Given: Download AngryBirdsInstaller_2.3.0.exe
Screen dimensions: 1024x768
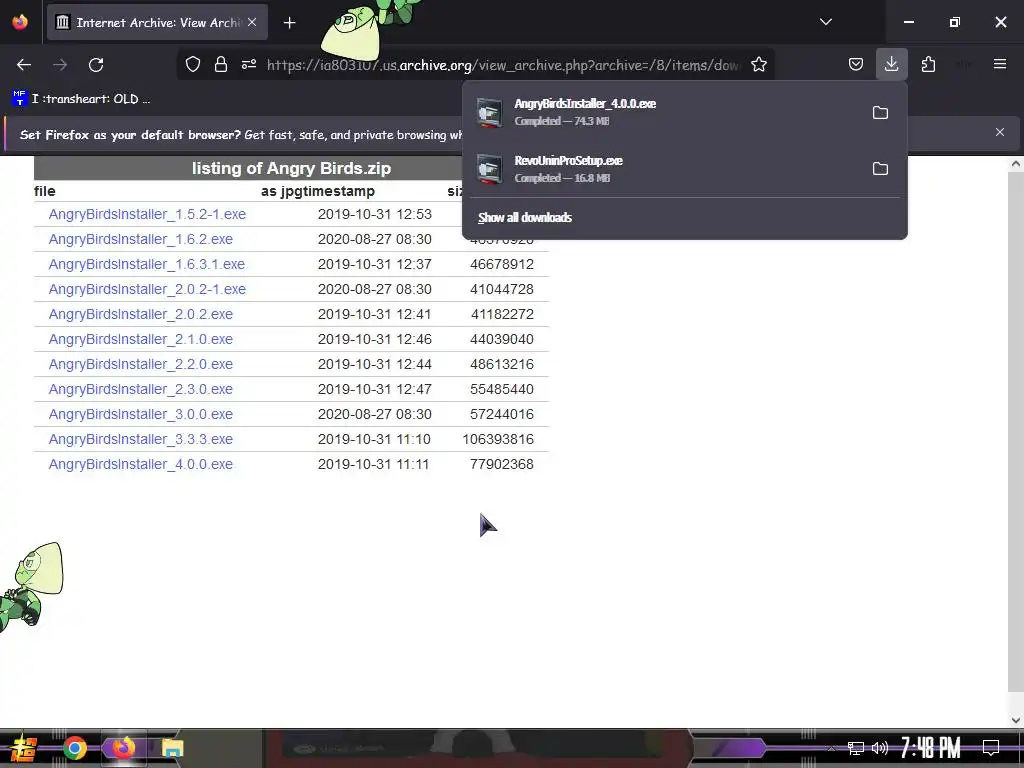Looking at the screenshot, I should pyautogui.click(x=140, y=389).
